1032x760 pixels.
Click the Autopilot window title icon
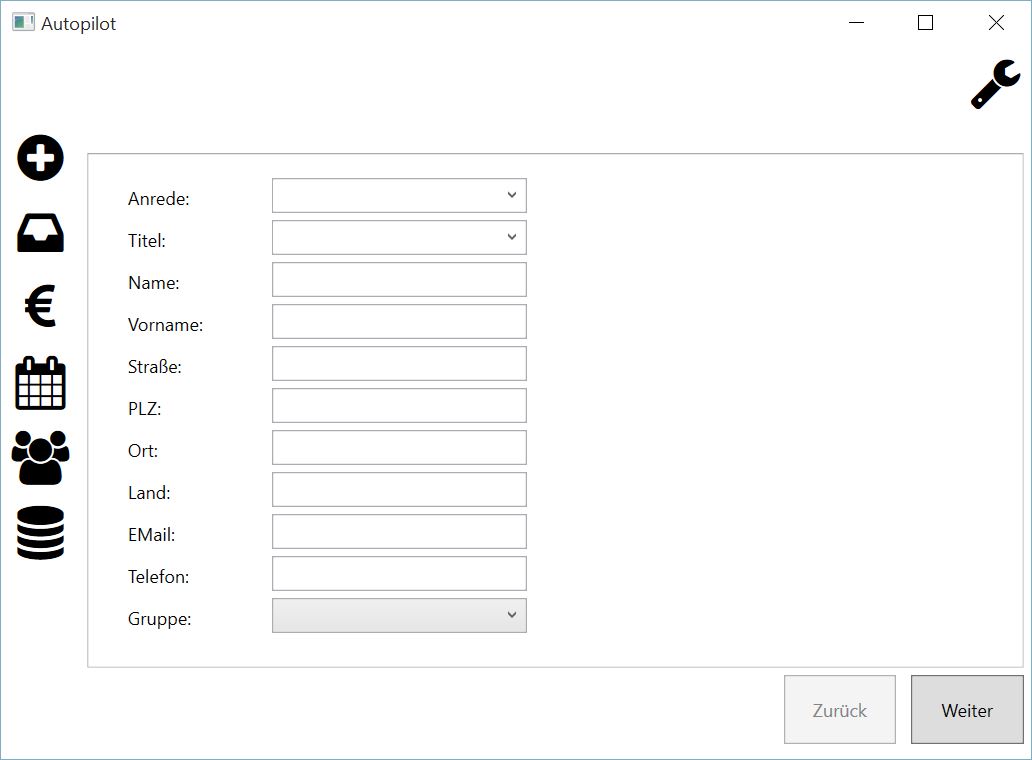click(x=23, y=22)
